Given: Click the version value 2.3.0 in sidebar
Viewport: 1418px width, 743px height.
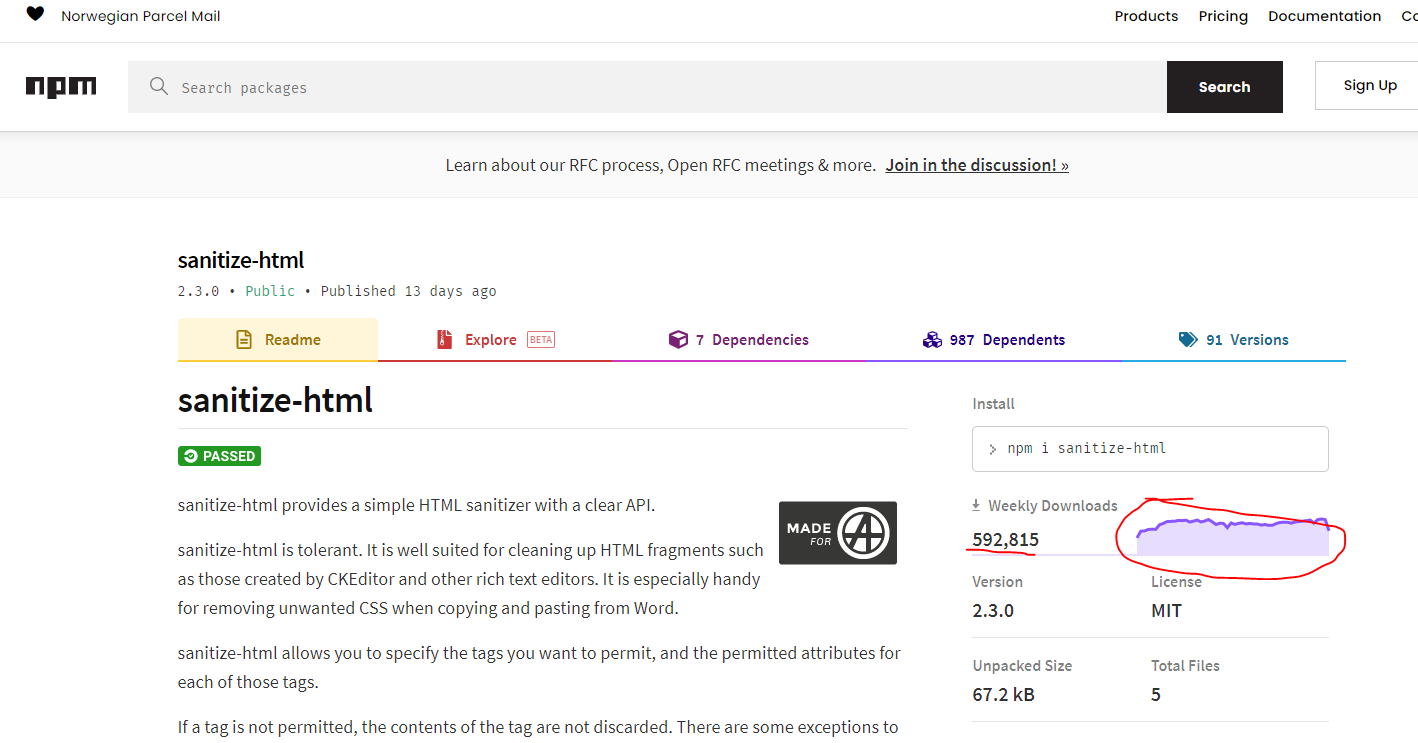Looking at the screenshot, I should [993, 610].
